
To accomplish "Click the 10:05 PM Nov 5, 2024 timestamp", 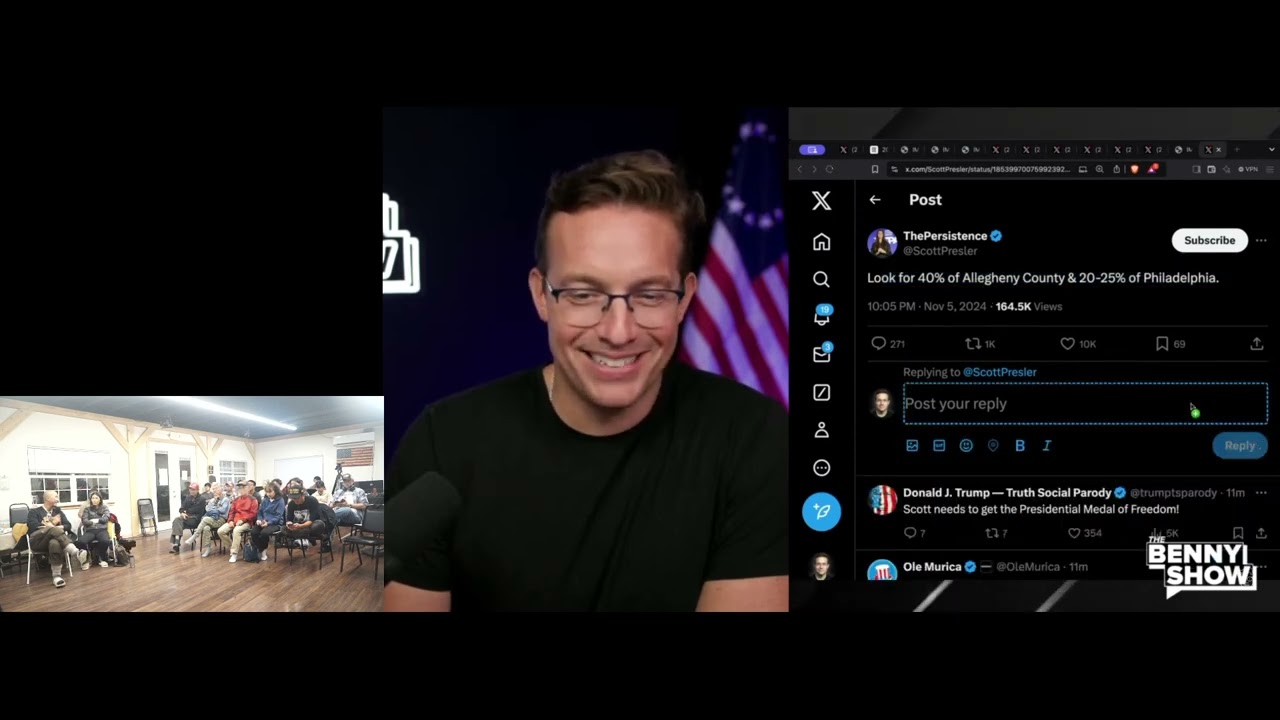I will click(927, 306).
